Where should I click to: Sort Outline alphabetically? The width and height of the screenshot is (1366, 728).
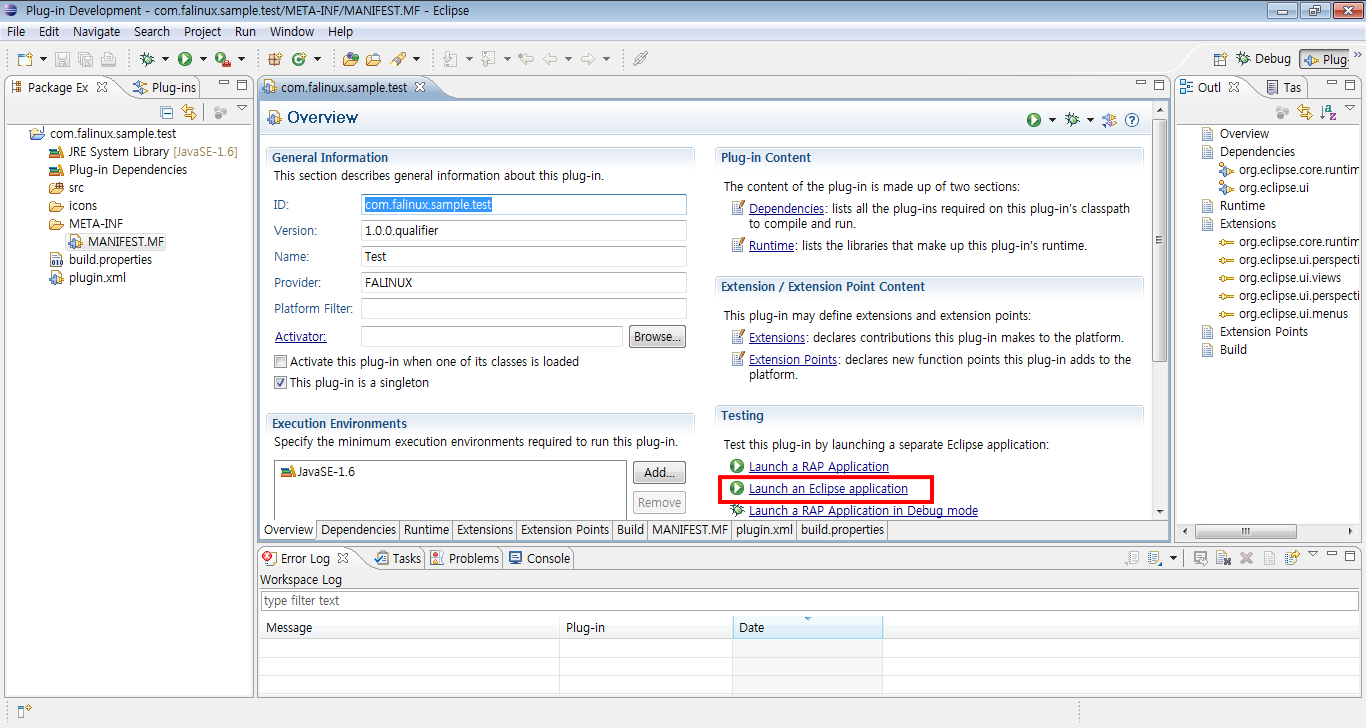coord(1328,113)
